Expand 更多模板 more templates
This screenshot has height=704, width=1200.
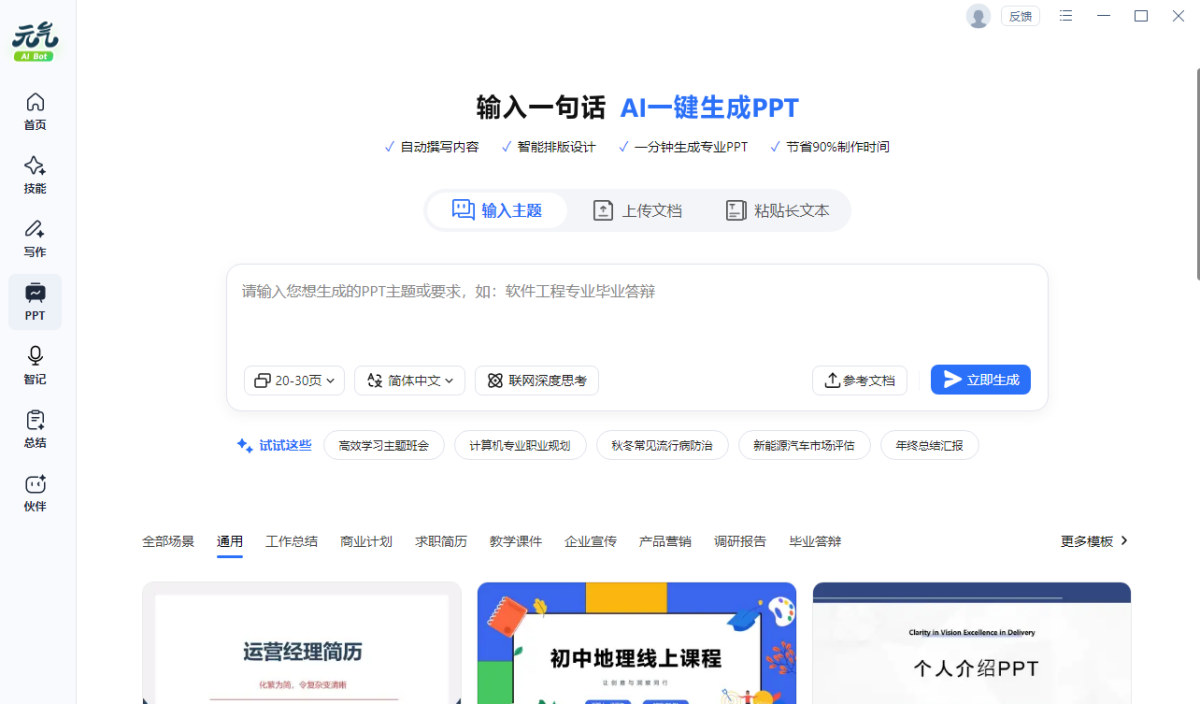1094,541
